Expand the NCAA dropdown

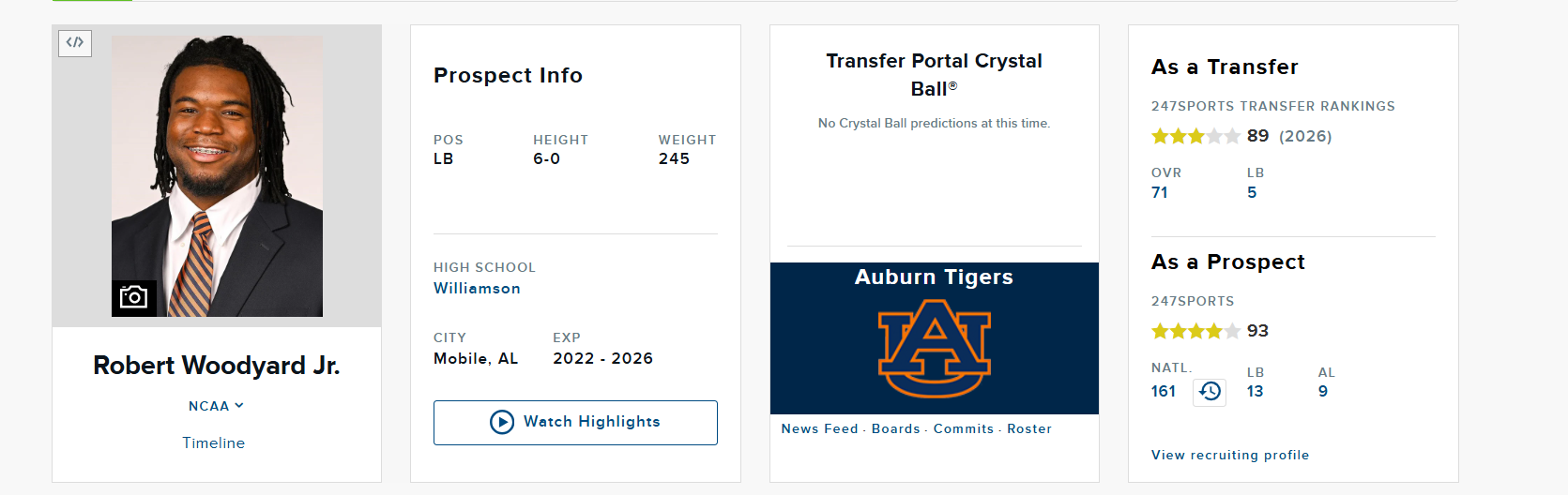coord(216,406)
